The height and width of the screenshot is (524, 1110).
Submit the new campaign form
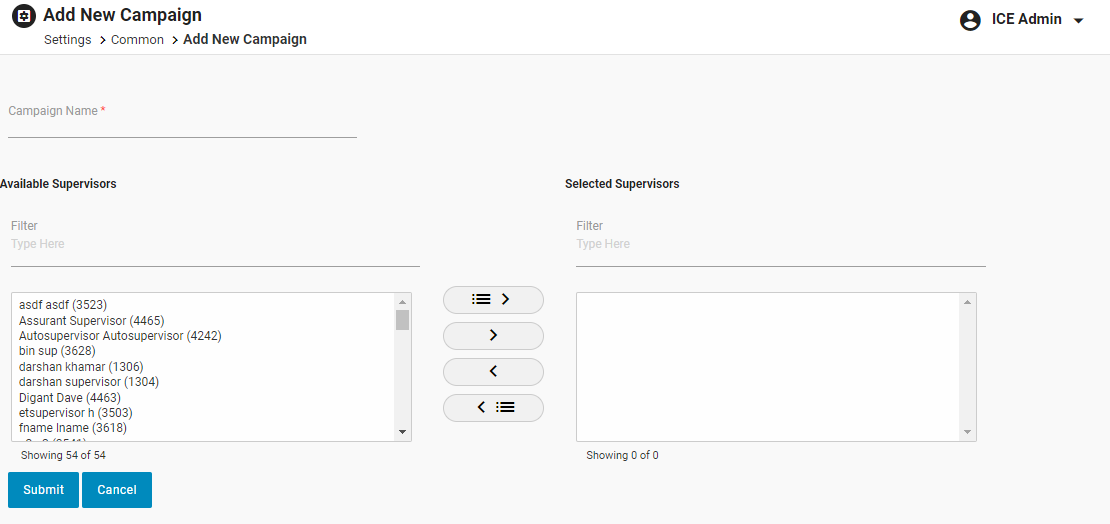click(x=43, y=490)
